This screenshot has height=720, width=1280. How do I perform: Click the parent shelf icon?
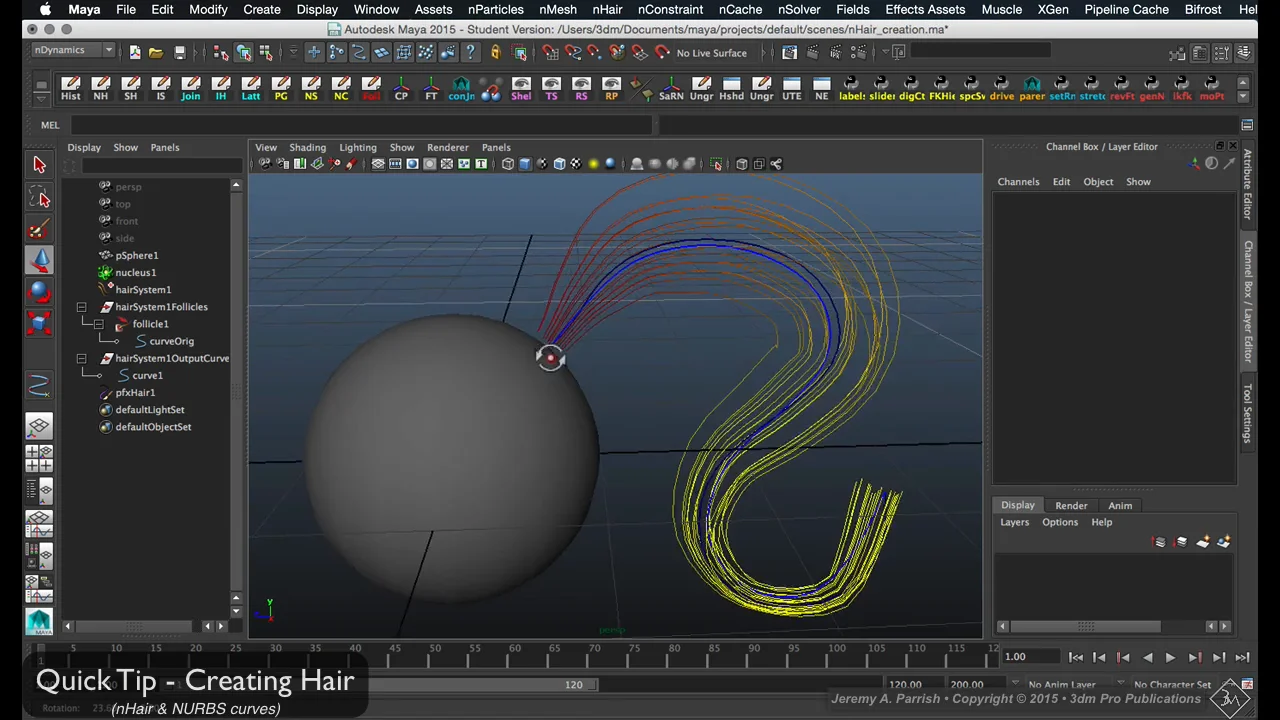(x=1031, y=89)
